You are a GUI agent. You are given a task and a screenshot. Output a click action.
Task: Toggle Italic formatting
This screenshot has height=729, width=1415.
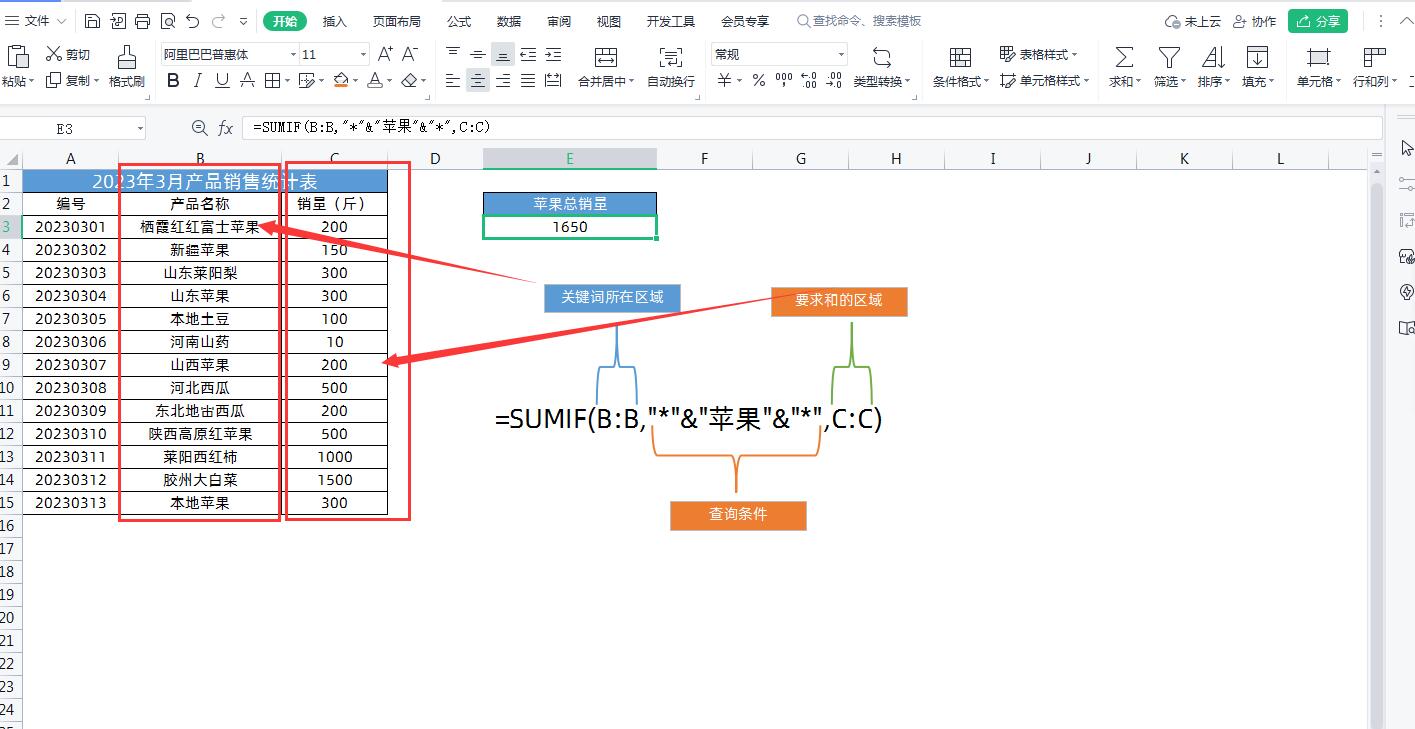pyautogui.click(x=198, y=81)
